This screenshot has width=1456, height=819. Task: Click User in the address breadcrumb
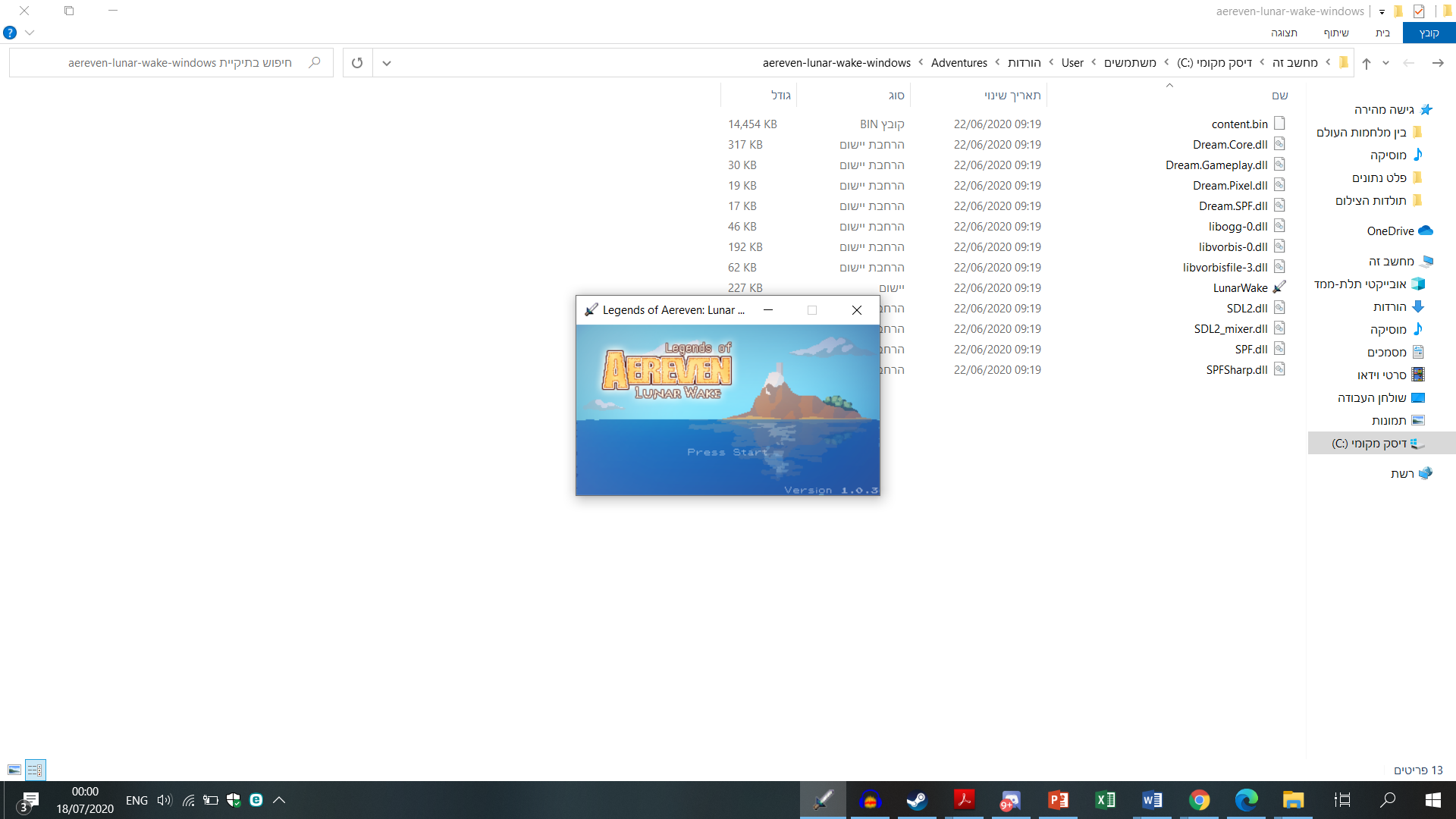tap(1072, 62)
